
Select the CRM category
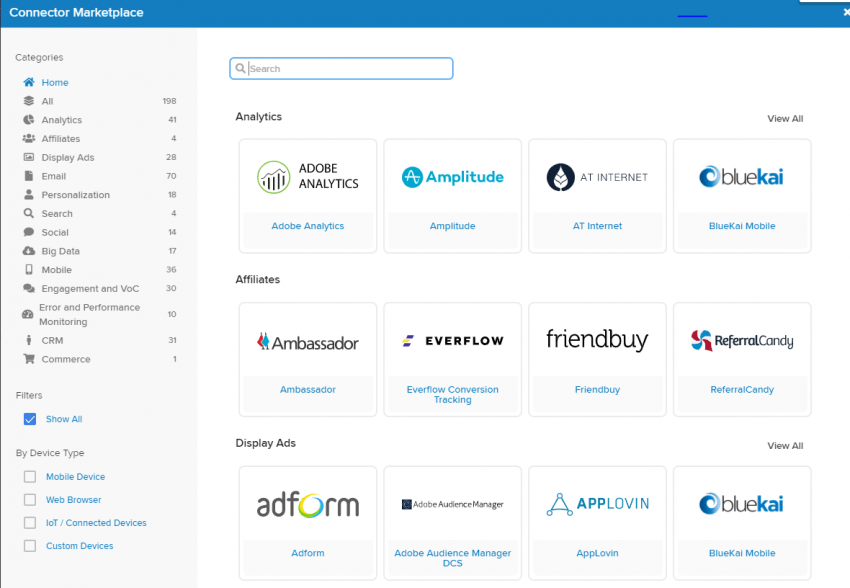[52, 340]
